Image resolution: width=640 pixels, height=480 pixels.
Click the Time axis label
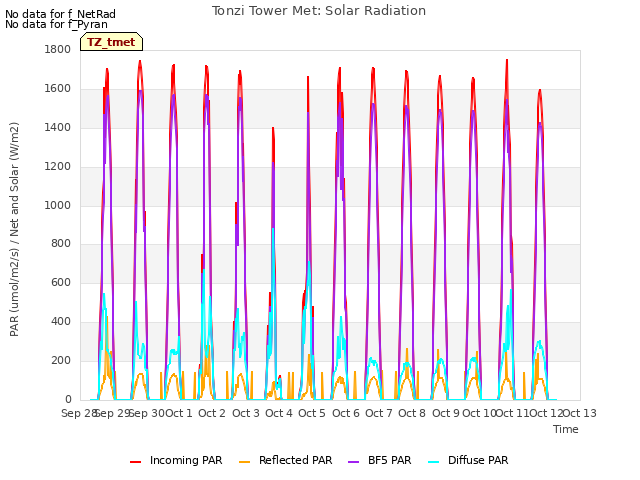point(566,429)
